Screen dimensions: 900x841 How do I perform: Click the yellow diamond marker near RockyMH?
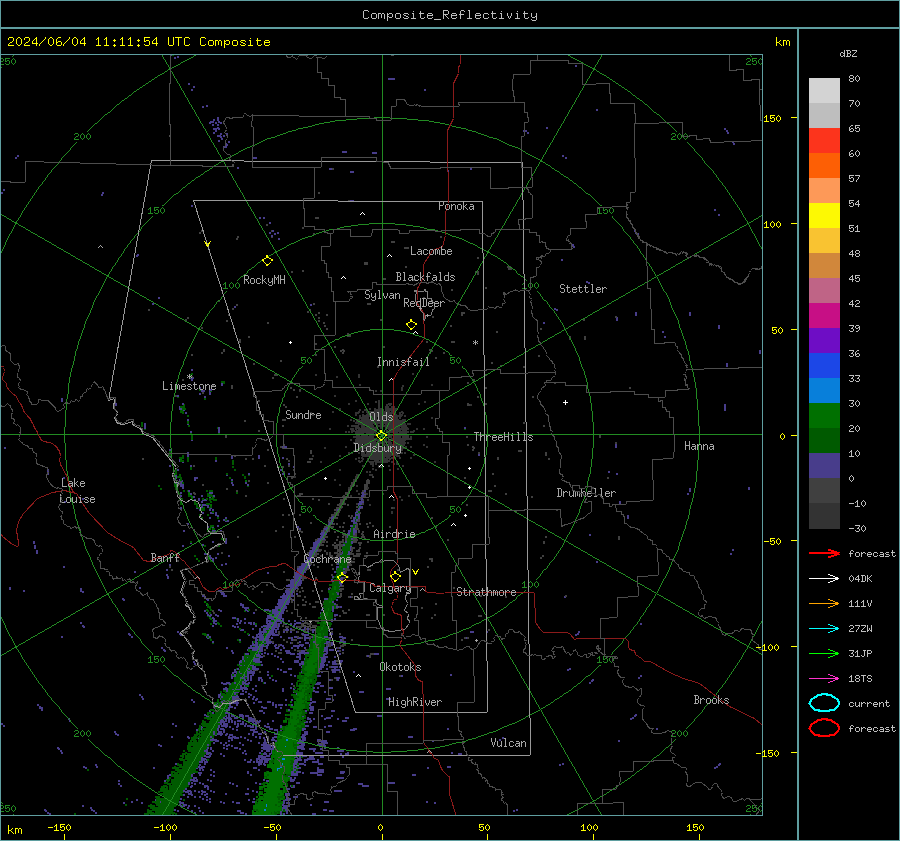[267, 261]
